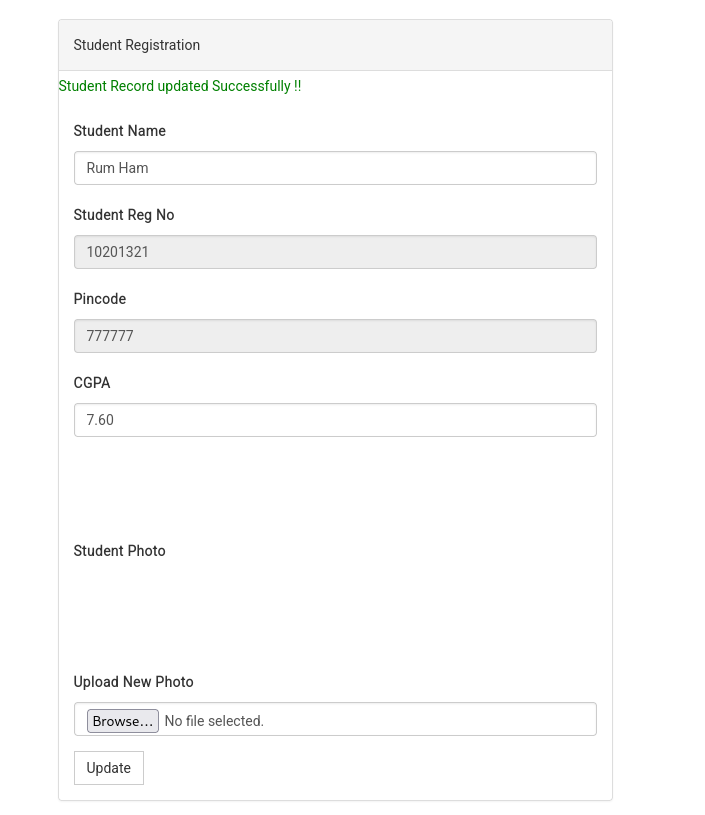The height and width of the screenshot is (815, 705).
Task: Open file chooser with Browse button
Action: coord(123,721)
